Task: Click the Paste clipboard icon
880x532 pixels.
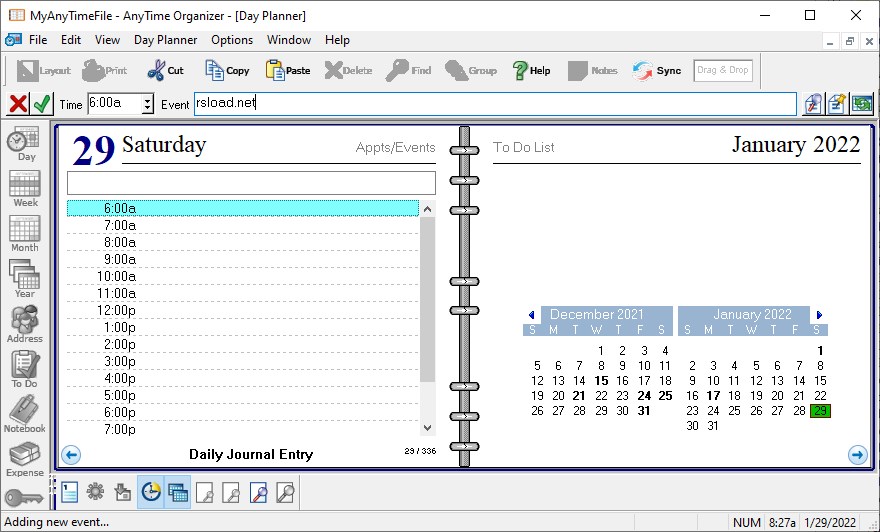Action: (x=274, y=71)
